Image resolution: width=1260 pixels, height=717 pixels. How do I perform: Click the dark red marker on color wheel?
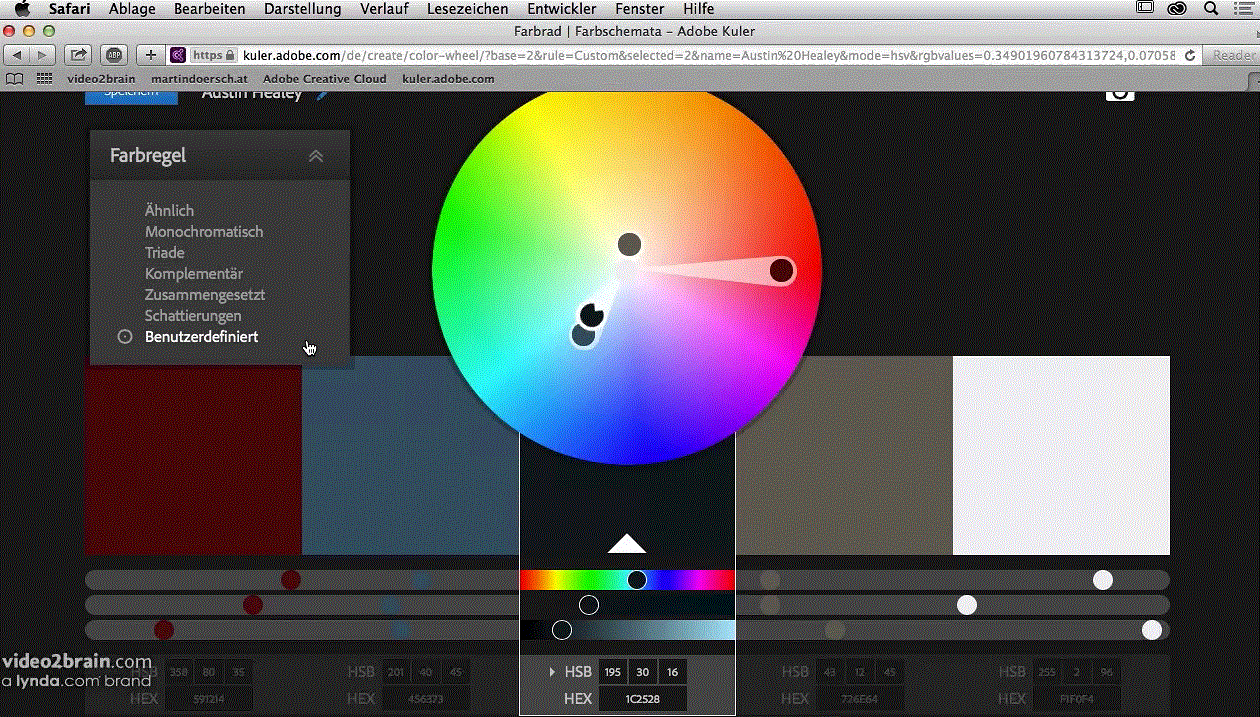click(x=782, y=270)
